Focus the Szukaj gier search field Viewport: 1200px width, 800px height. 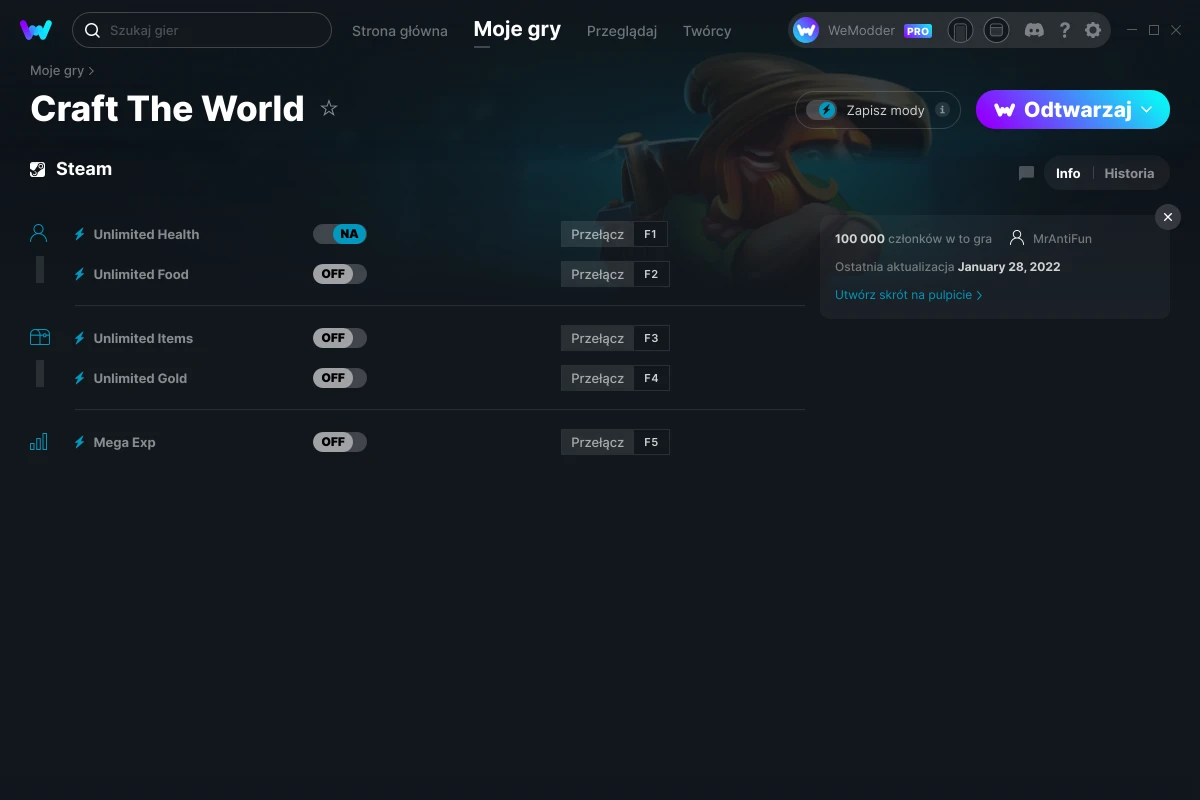click(x=202, y=30)
